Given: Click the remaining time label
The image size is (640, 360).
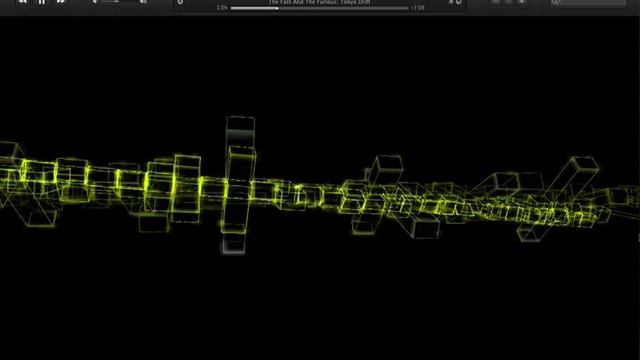Looking at the screenshot, I should [418, 8].
